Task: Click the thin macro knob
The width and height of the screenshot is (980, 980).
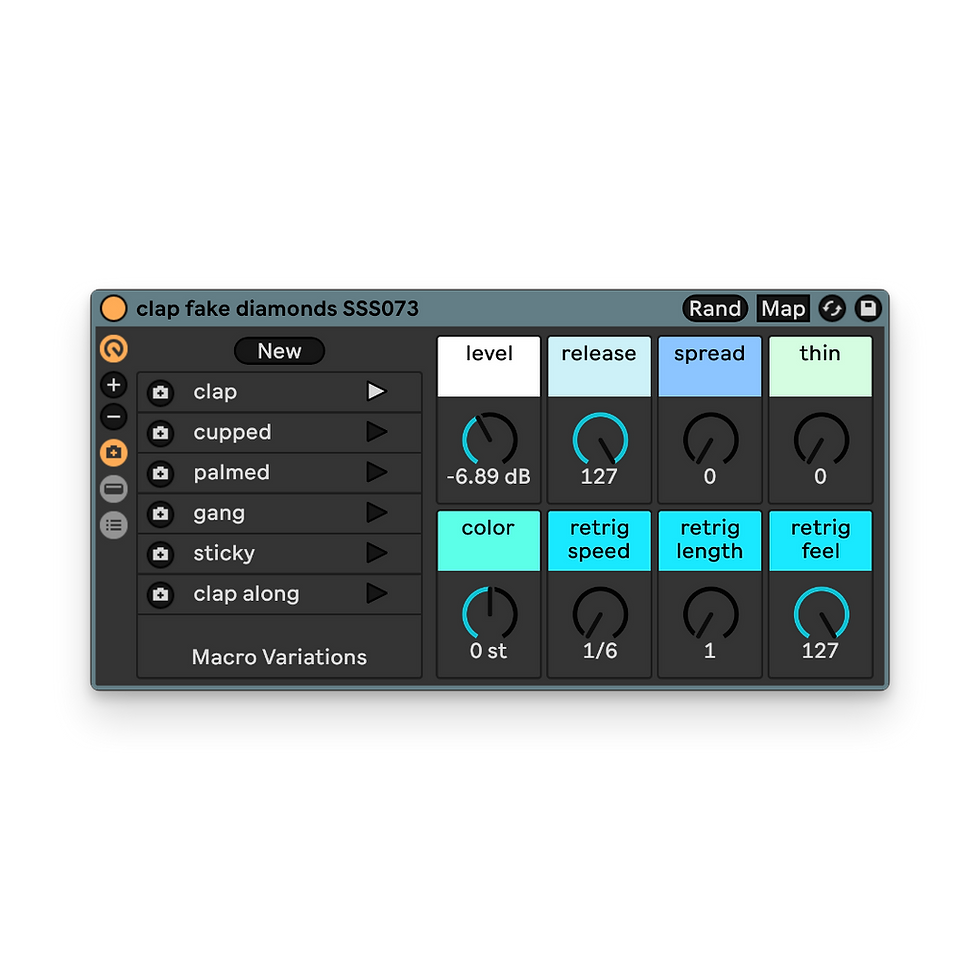Action: pos(821,439)
